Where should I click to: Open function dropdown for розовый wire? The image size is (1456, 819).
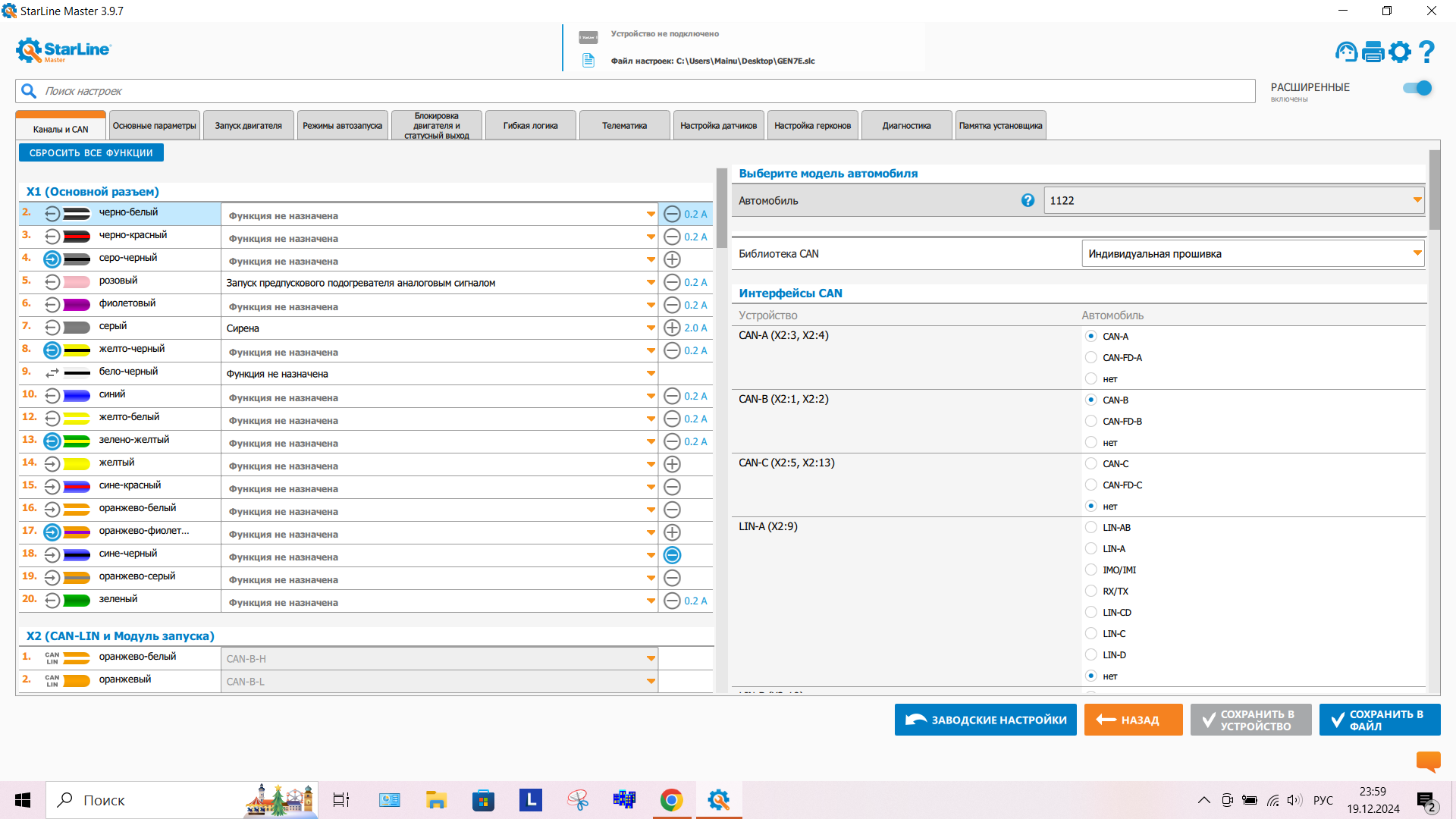point(440,282)
